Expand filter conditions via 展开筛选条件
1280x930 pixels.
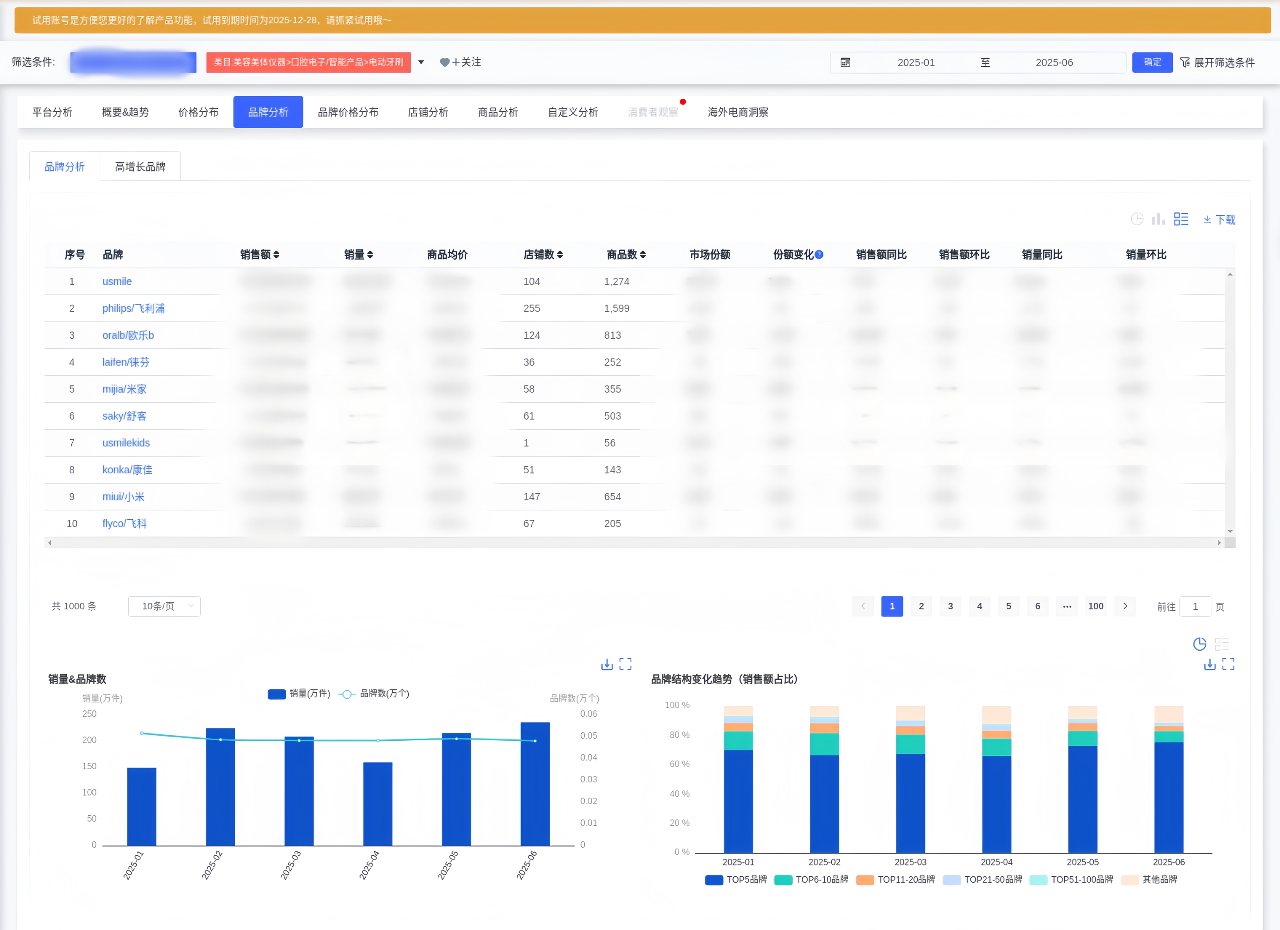click(1224, 62)
